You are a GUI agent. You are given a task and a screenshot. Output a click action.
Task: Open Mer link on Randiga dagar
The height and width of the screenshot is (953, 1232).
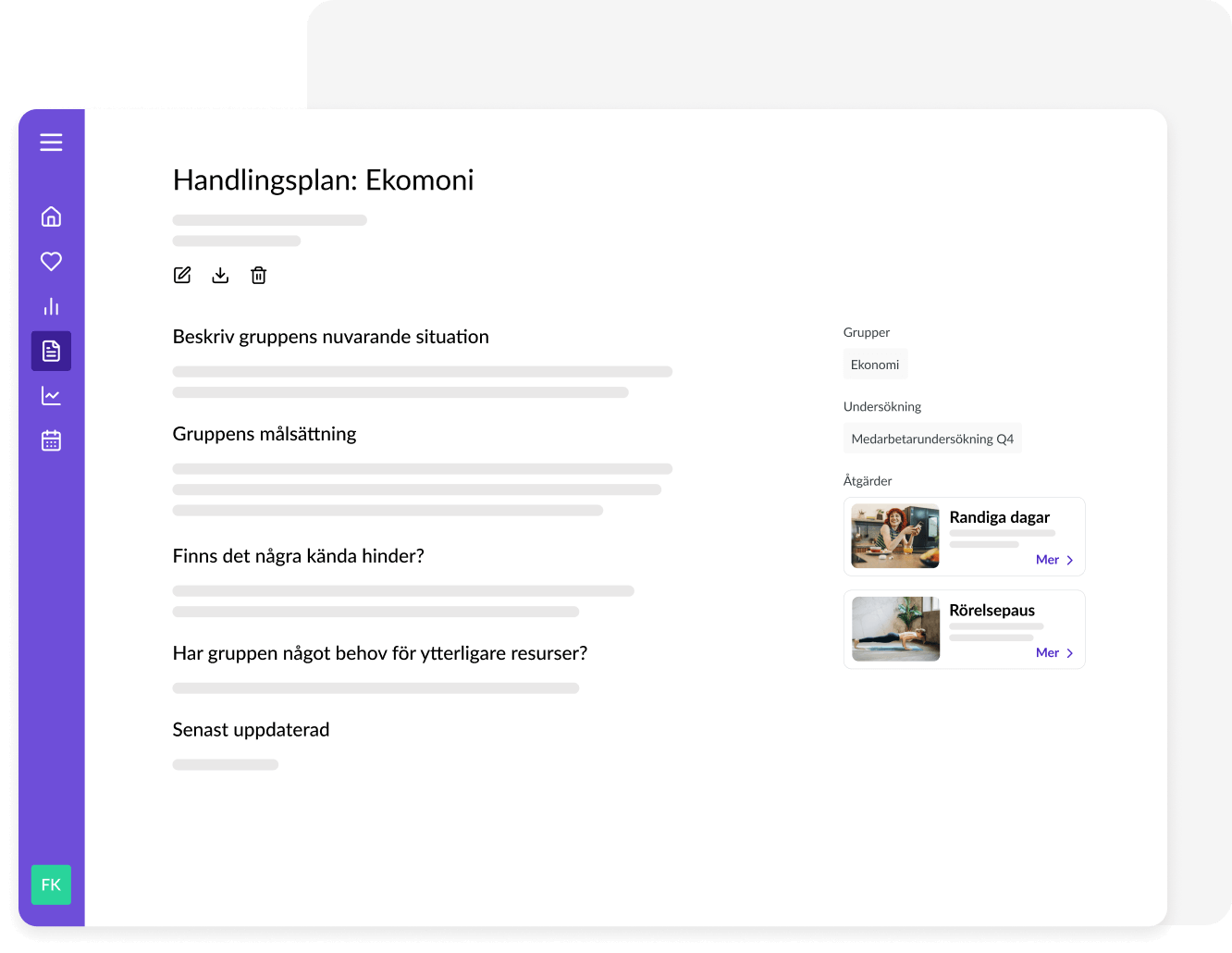[x=1054, y=560]
